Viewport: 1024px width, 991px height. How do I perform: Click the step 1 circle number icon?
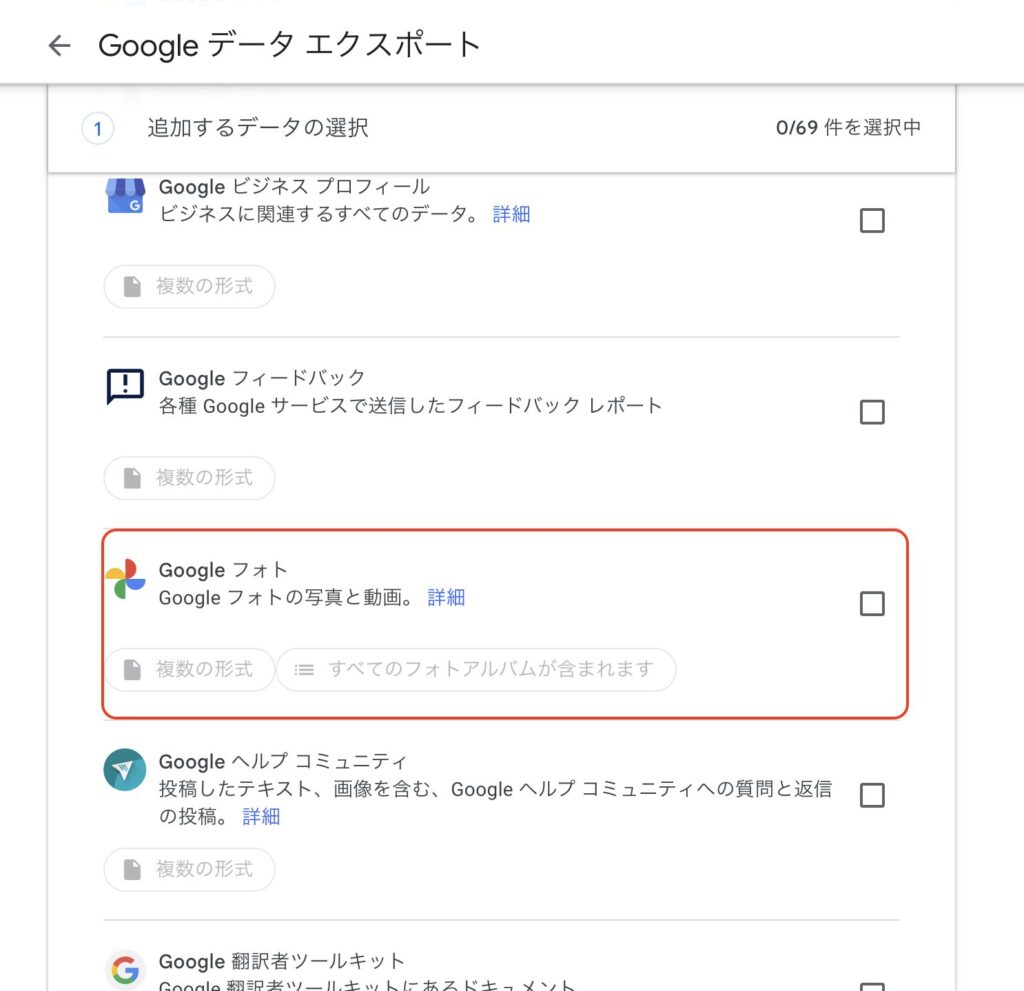[x=97, y=129]
